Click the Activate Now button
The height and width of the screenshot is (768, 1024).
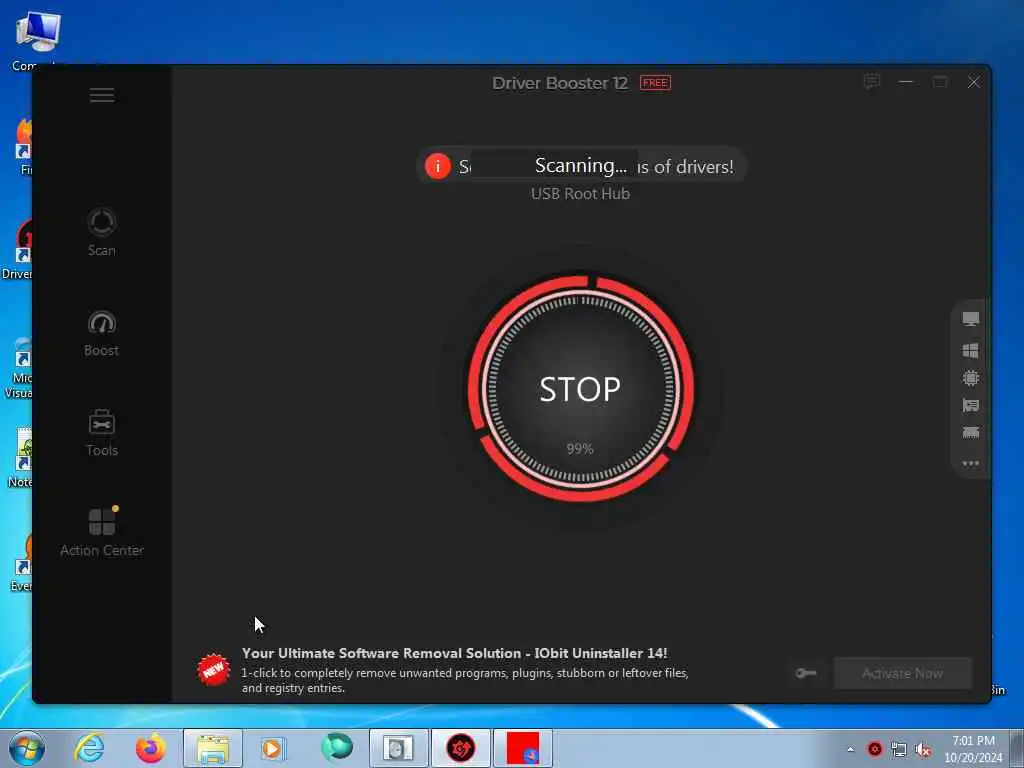(x=902, y=673)
